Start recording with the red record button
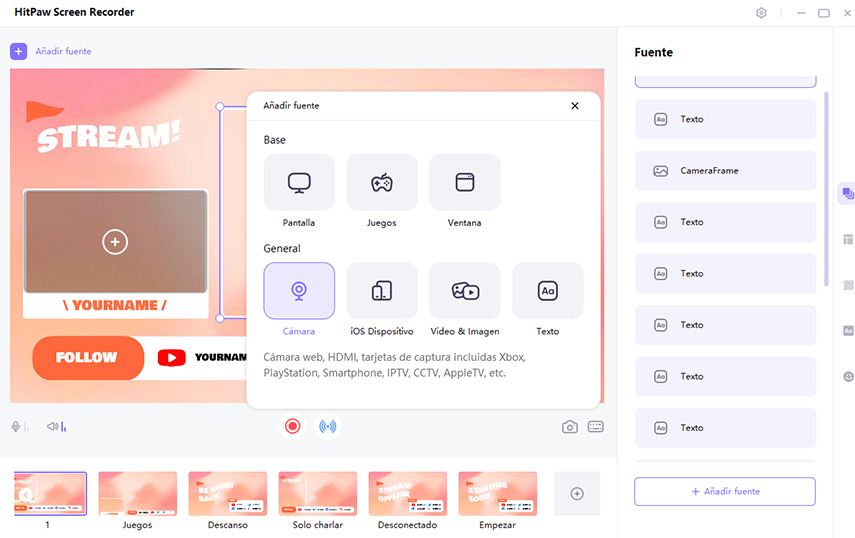This screenshot has width=855, height=538. point(293,426)
